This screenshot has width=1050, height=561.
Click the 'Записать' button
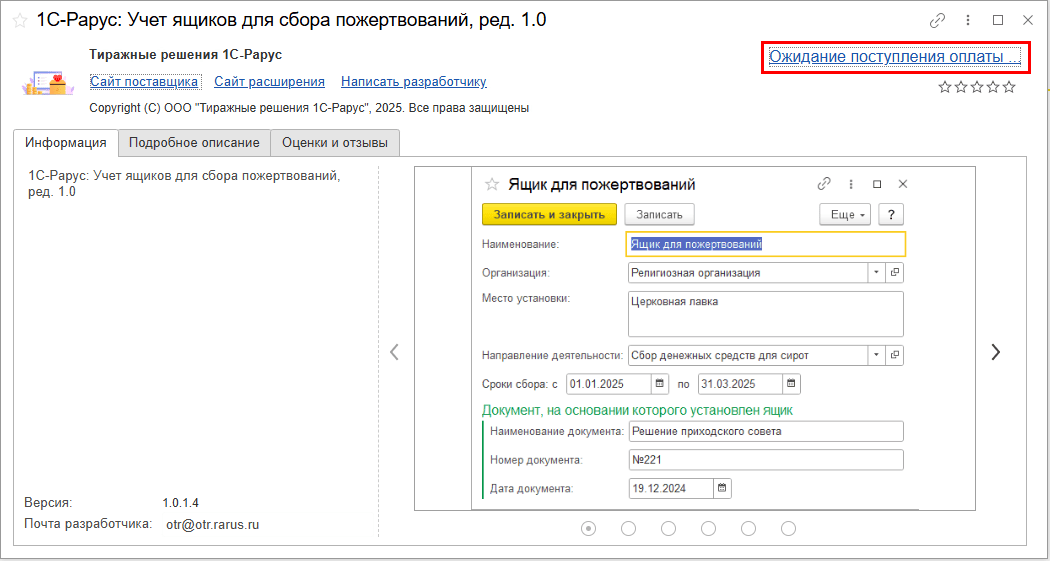coord(660,214)
